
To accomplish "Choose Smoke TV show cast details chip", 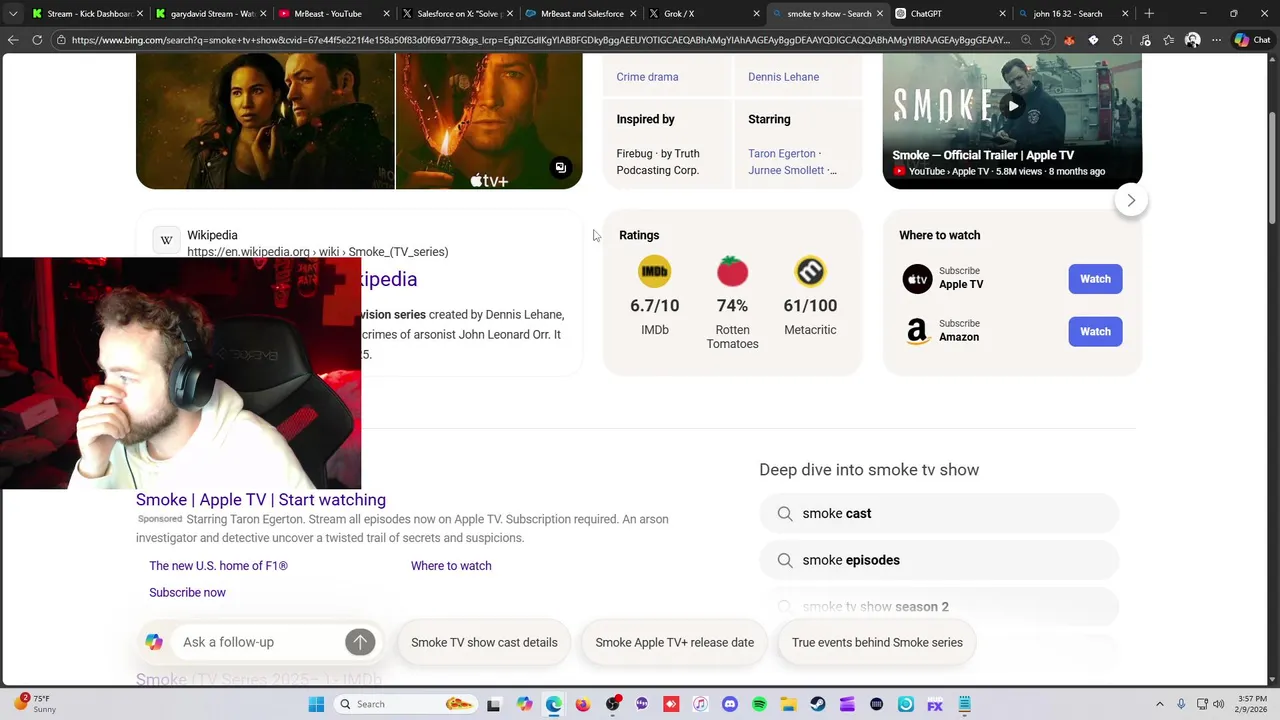I will tap(484, 642).
